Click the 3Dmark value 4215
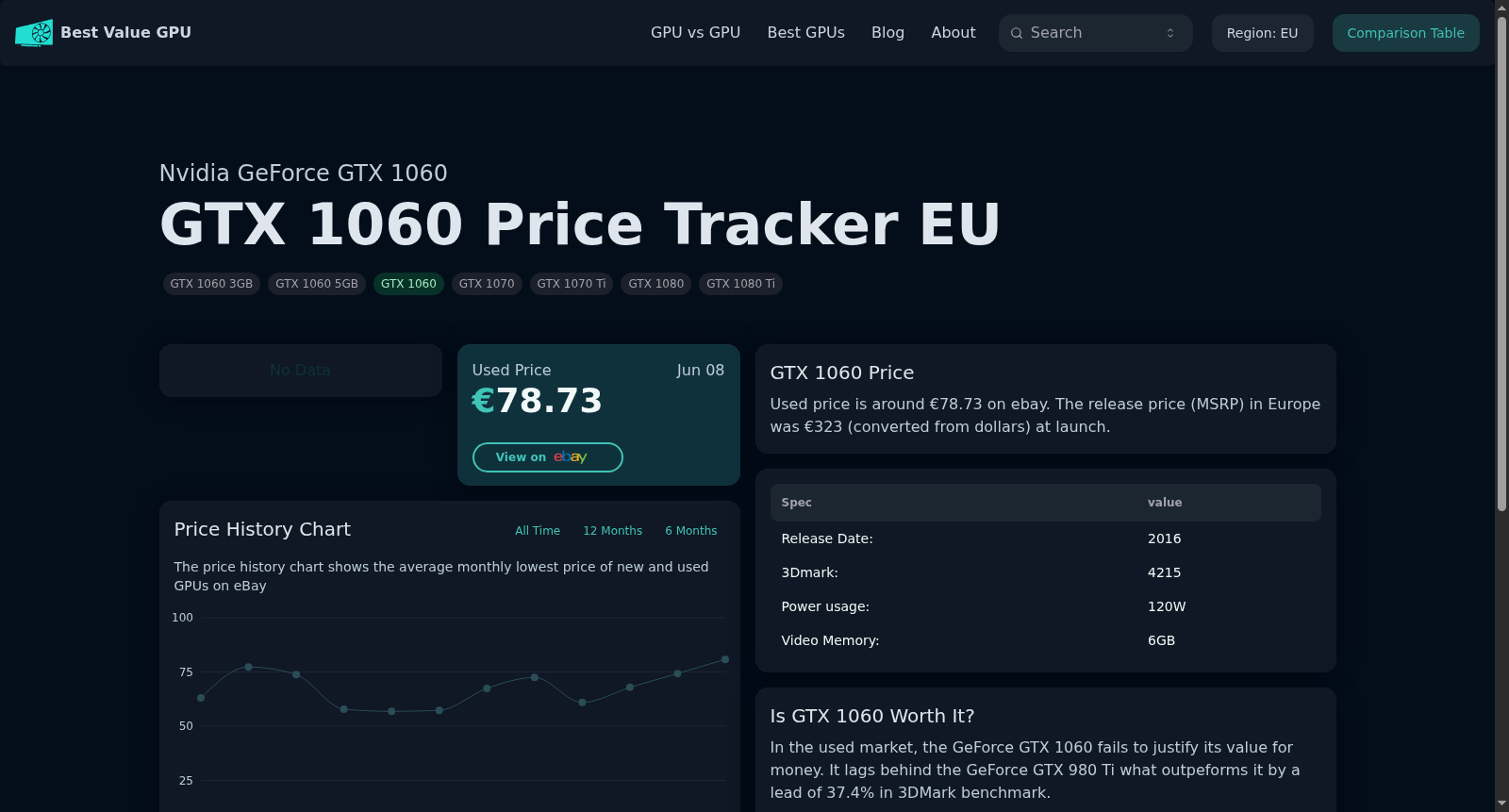Screen dimensions: 1509x812 click(1164, 572)
